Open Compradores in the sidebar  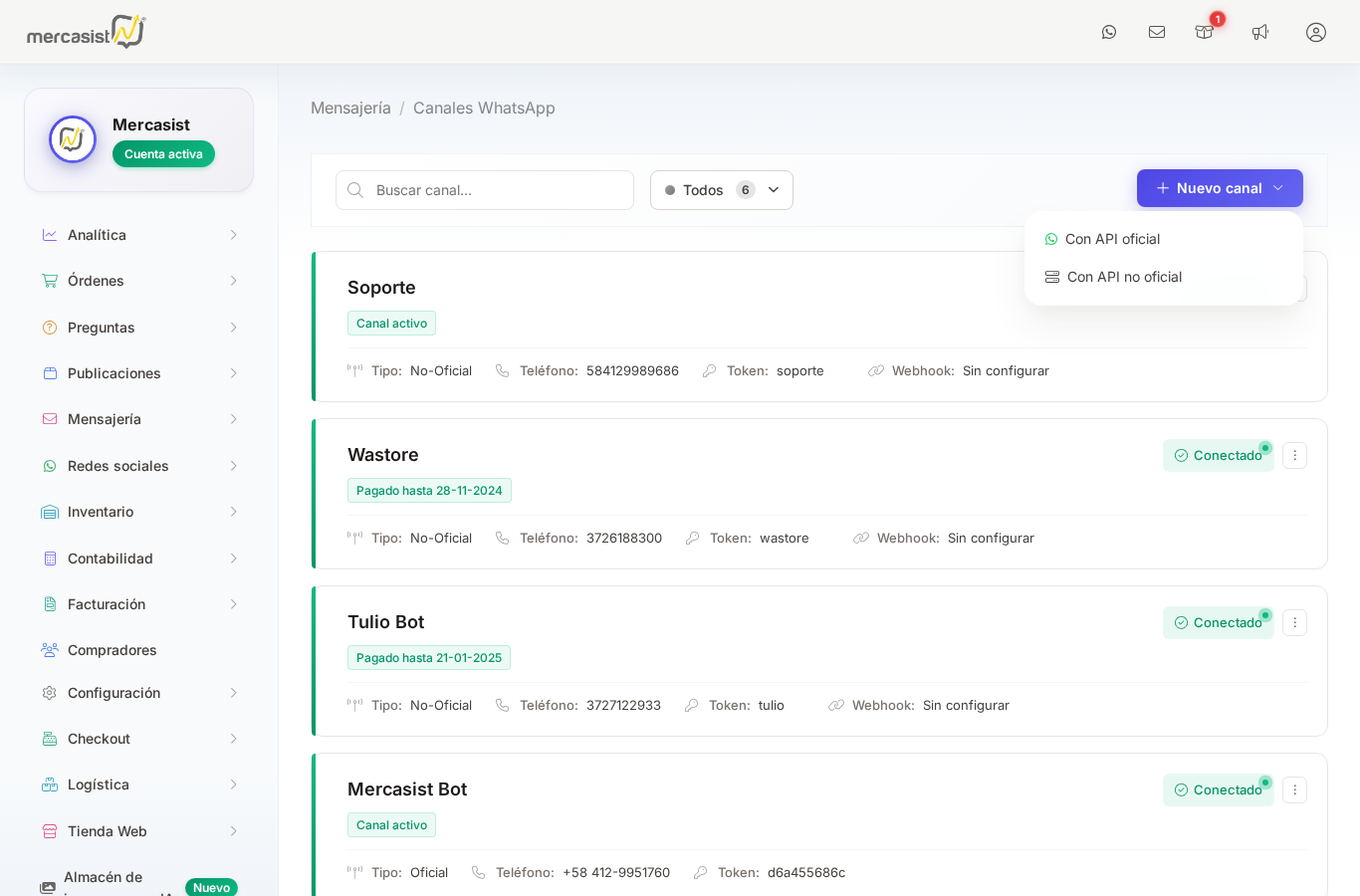[113, 650]
